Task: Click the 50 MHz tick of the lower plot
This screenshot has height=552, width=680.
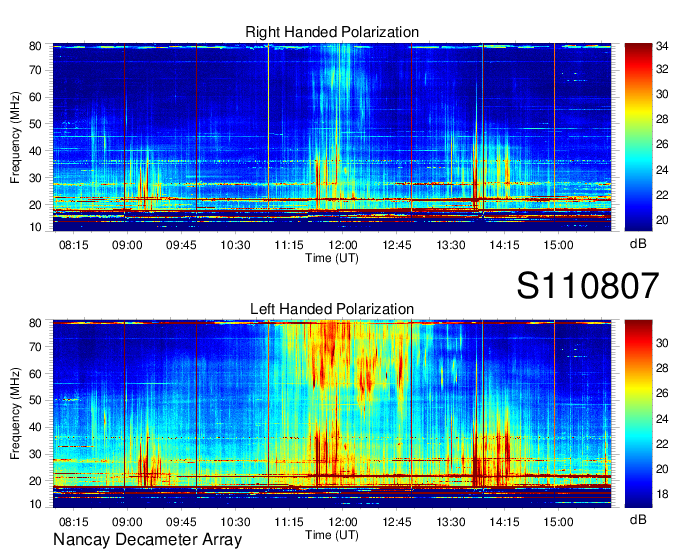Action: point(35,400)
